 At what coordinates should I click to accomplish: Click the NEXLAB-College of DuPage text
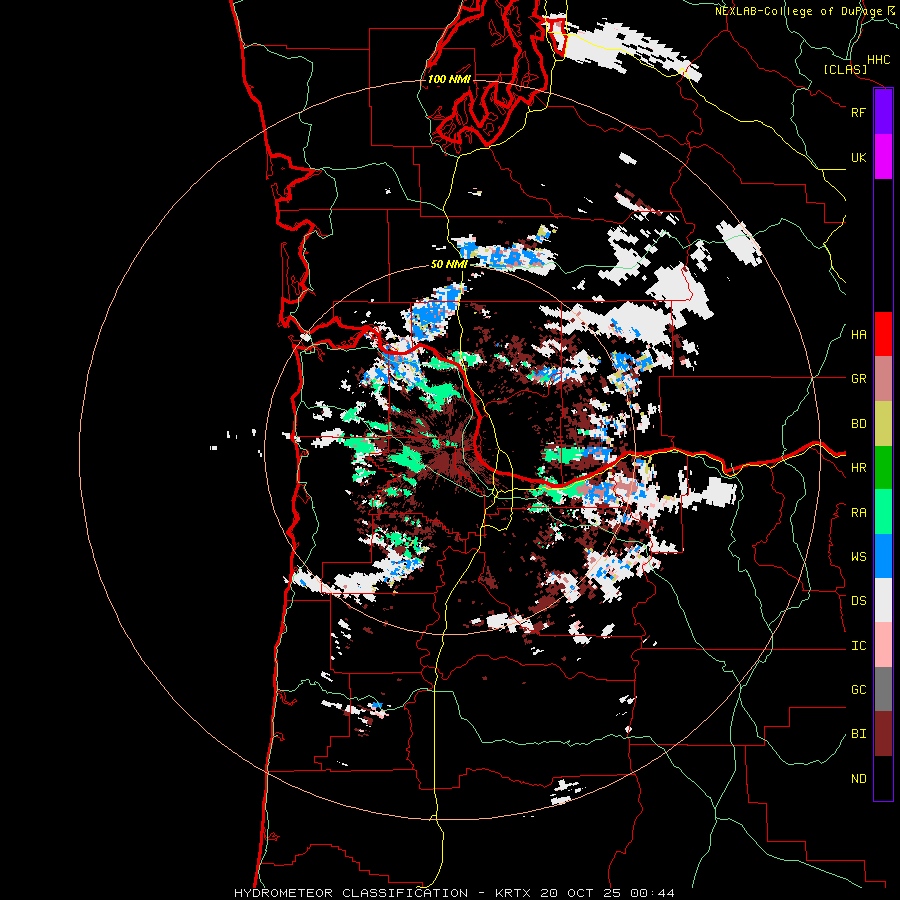click(798, 11)
